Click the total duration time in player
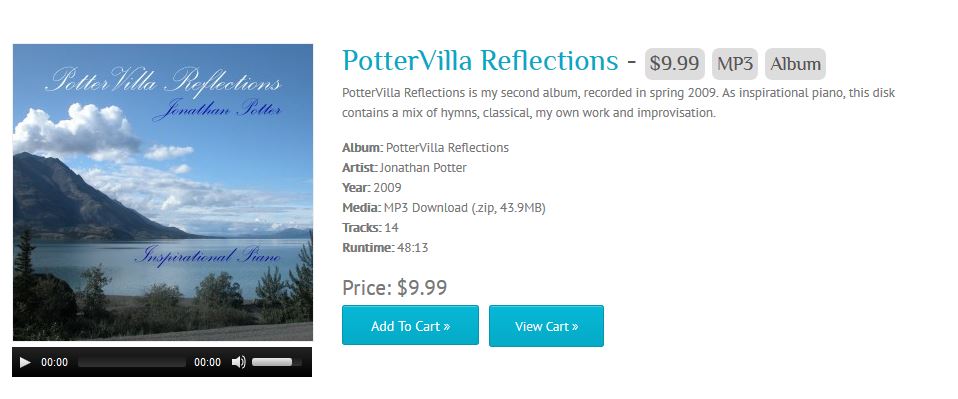The width and height of the screenshot is (958, 399). tap(208, 362)
